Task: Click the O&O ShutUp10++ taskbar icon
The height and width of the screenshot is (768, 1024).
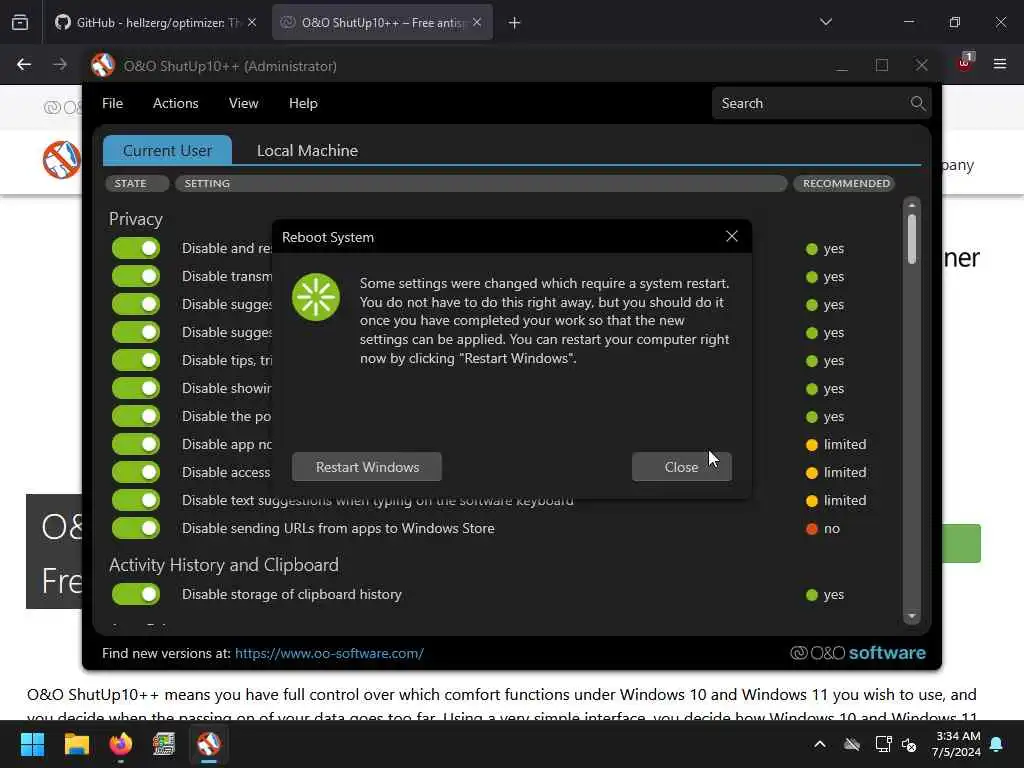Action: click(208, 744)
